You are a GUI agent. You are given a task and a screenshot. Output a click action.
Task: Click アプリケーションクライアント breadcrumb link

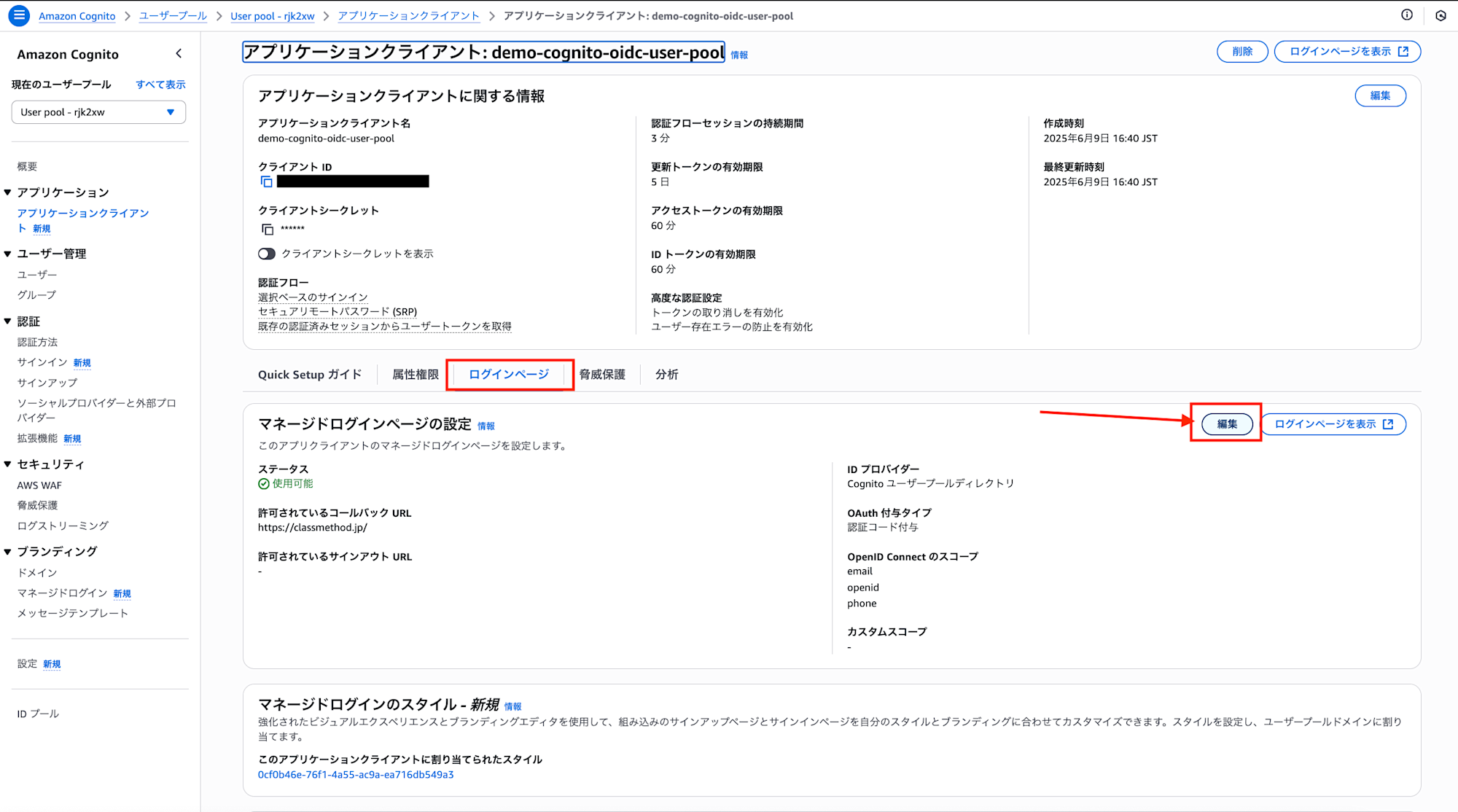(x=408, y=16)
